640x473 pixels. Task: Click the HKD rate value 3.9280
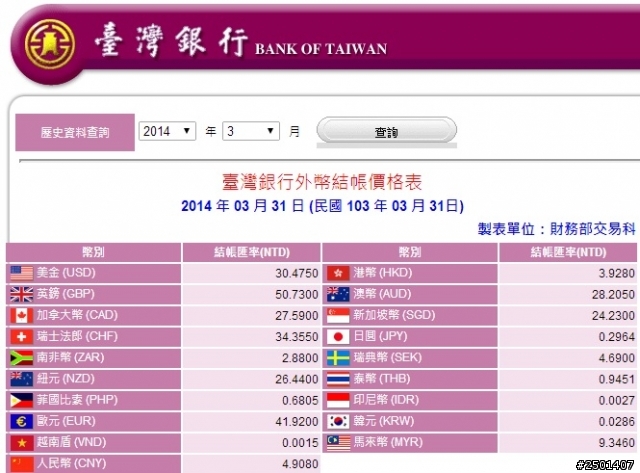617,273
